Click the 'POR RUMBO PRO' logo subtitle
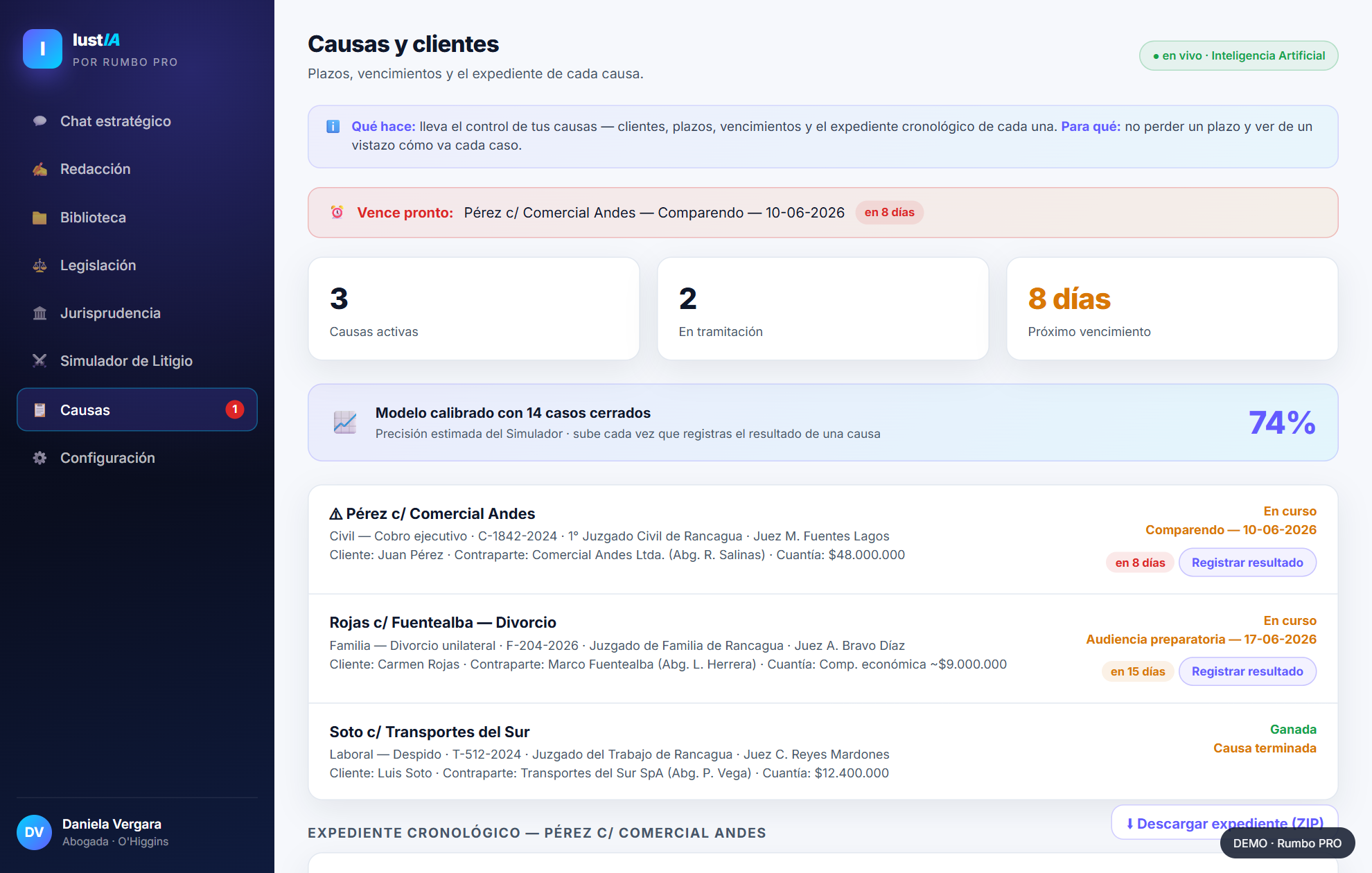 [125, 62]
